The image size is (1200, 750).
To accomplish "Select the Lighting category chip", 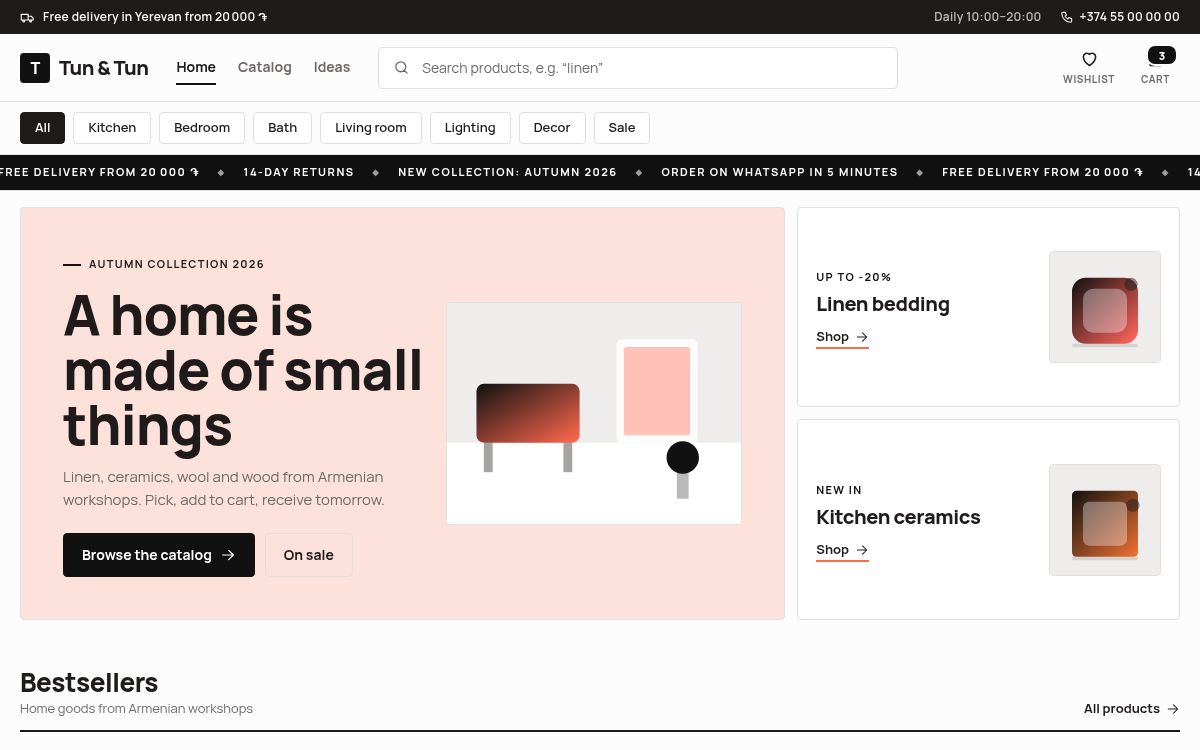I will point(470,128).
